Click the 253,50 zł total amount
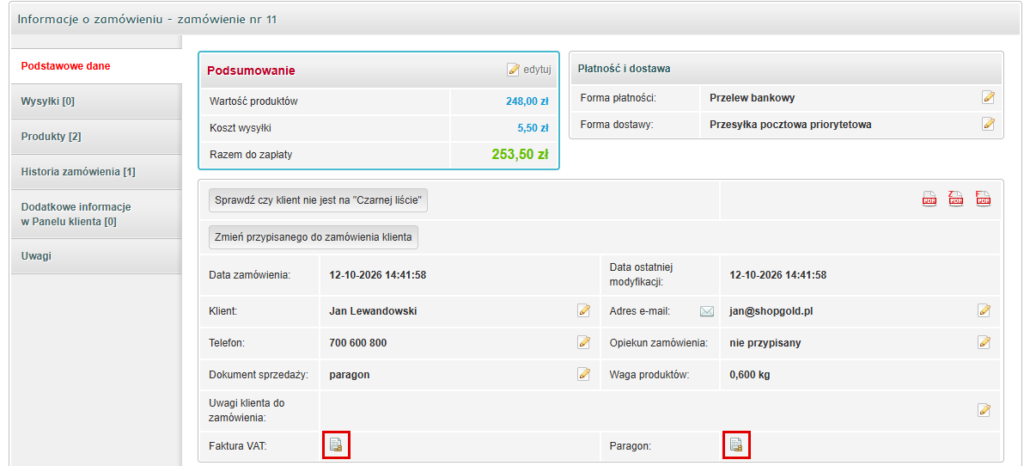The image size is (1024, 466). coord(519,155)
